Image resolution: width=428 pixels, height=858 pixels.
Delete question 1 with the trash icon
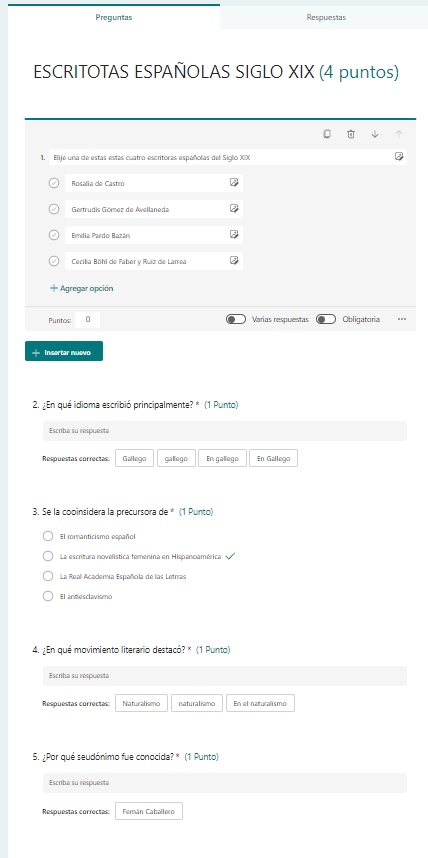(x=351, y=134)
